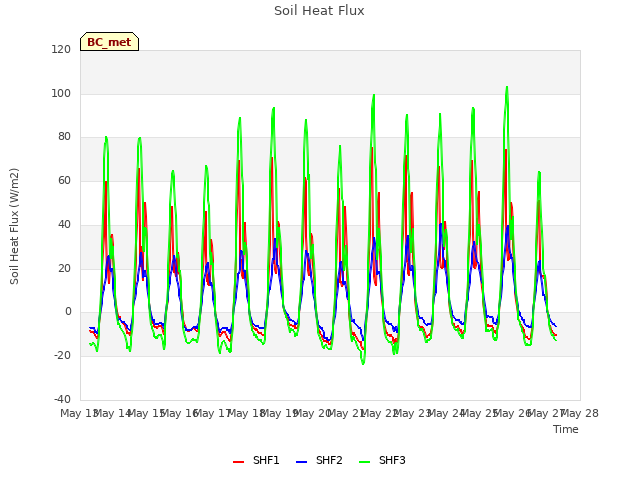Toggle the SHF3 legend entry

(382, 460)
